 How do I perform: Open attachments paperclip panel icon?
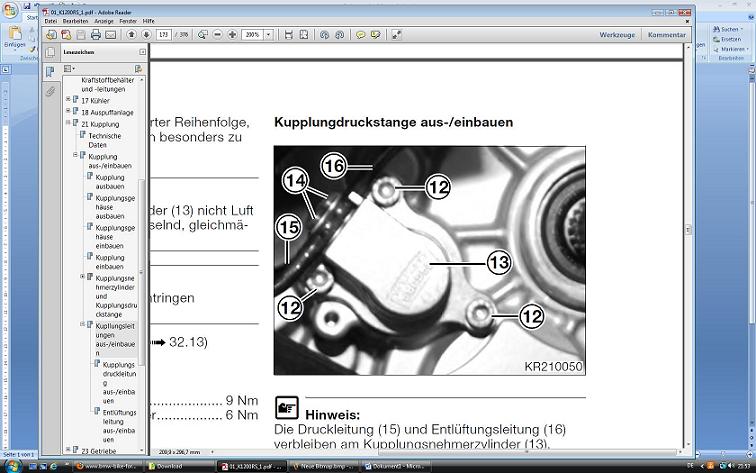(50, 92)
